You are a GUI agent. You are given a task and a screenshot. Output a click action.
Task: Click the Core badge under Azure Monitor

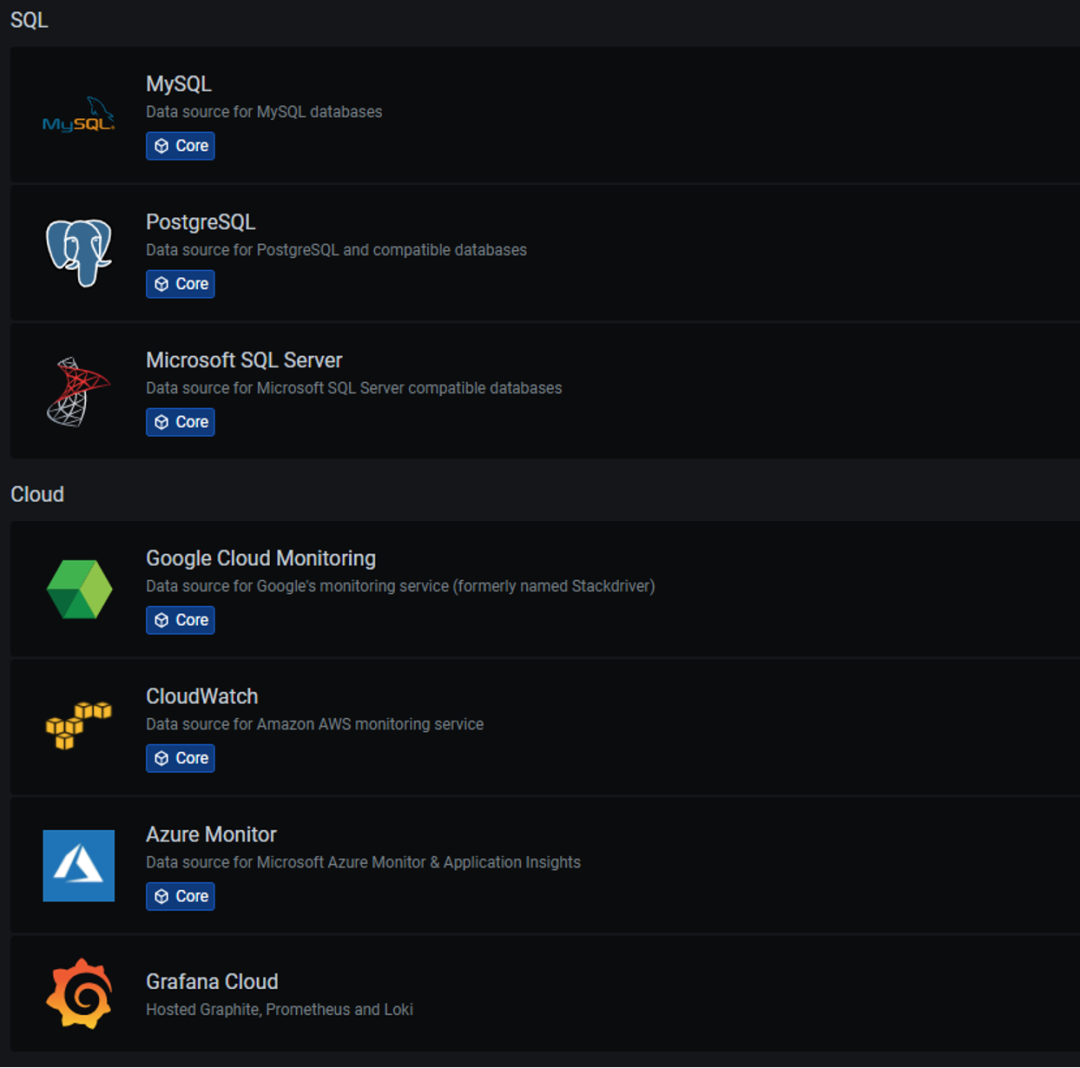point(180,897)
